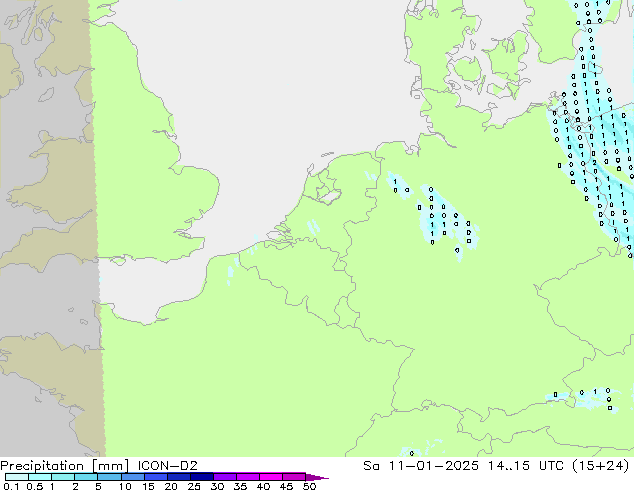Image resolution: width=634 pixels, height=490 pixels.
Task: Click the 45–50 mm legend color swatch
Action: coord(294,477)
